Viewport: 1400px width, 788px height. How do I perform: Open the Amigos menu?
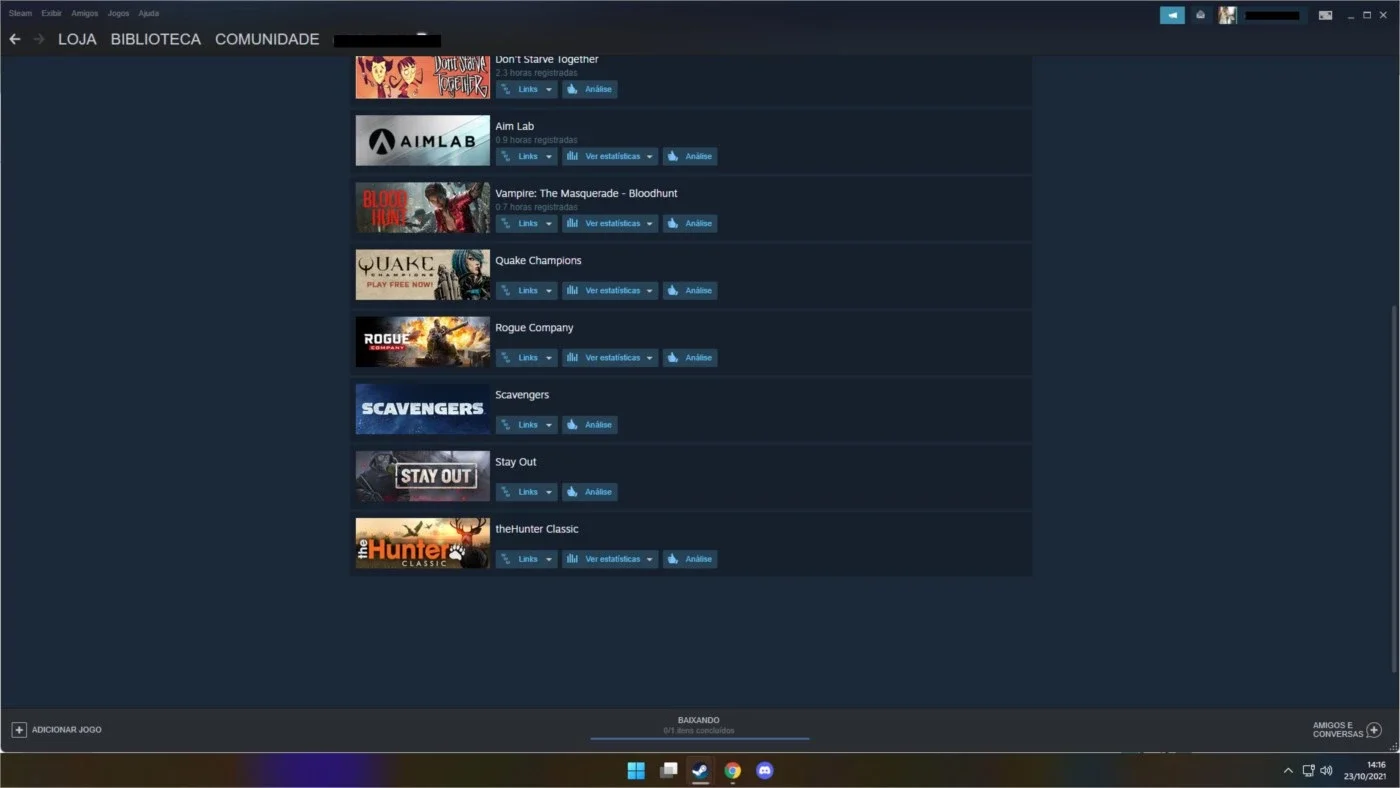[x=85, y=13]
